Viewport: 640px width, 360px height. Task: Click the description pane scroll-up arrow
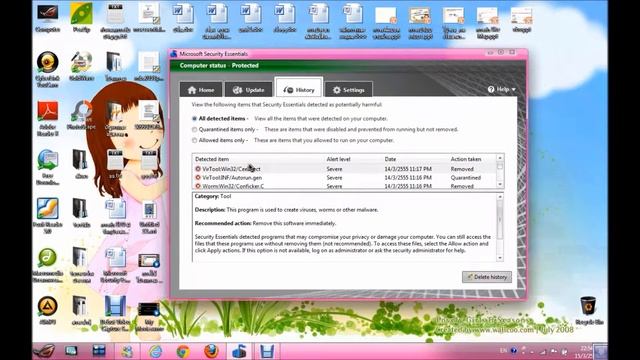click(x=500, y=197)
